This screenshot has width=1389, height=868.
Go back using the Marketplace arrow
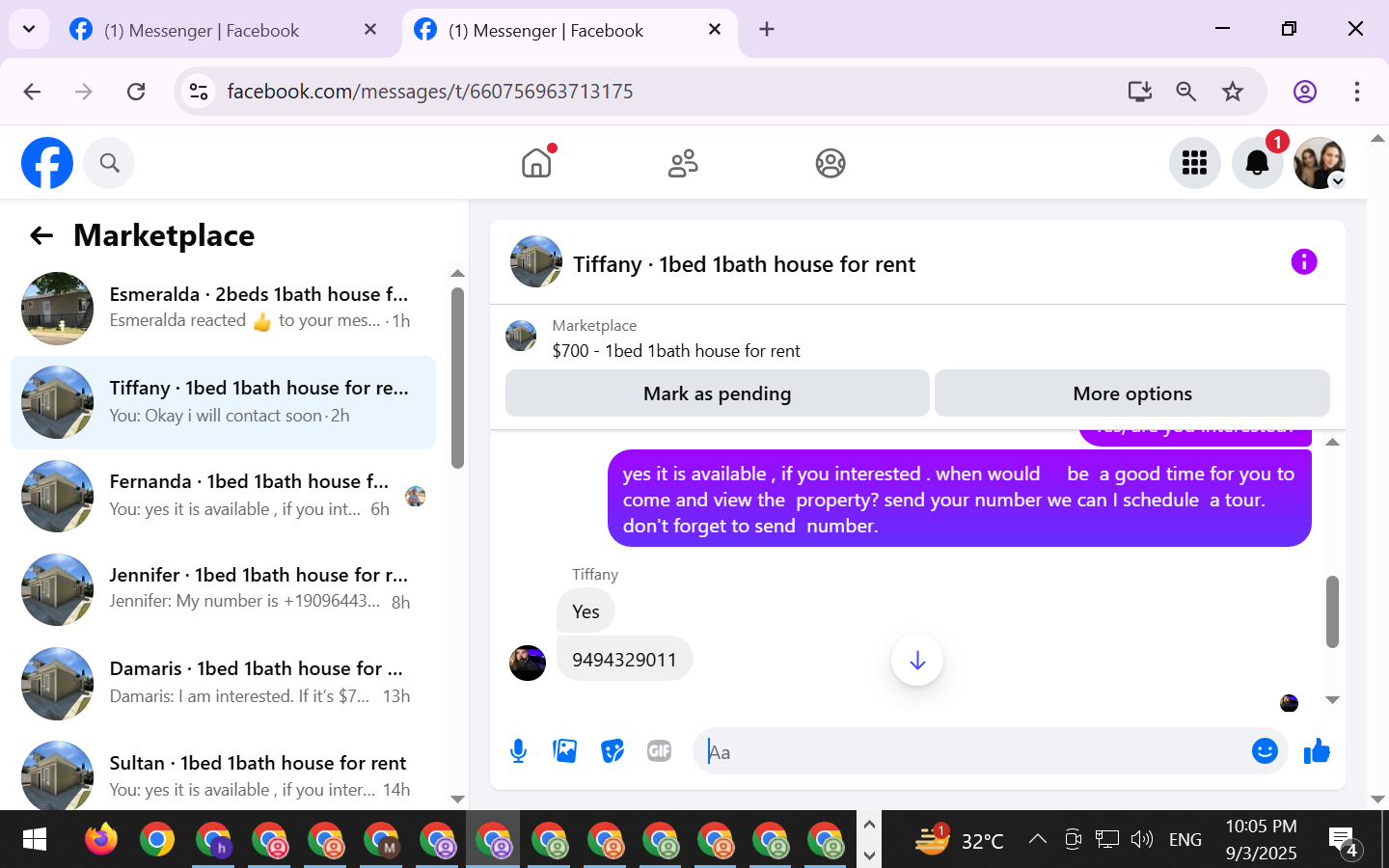(x=41, y=235)
